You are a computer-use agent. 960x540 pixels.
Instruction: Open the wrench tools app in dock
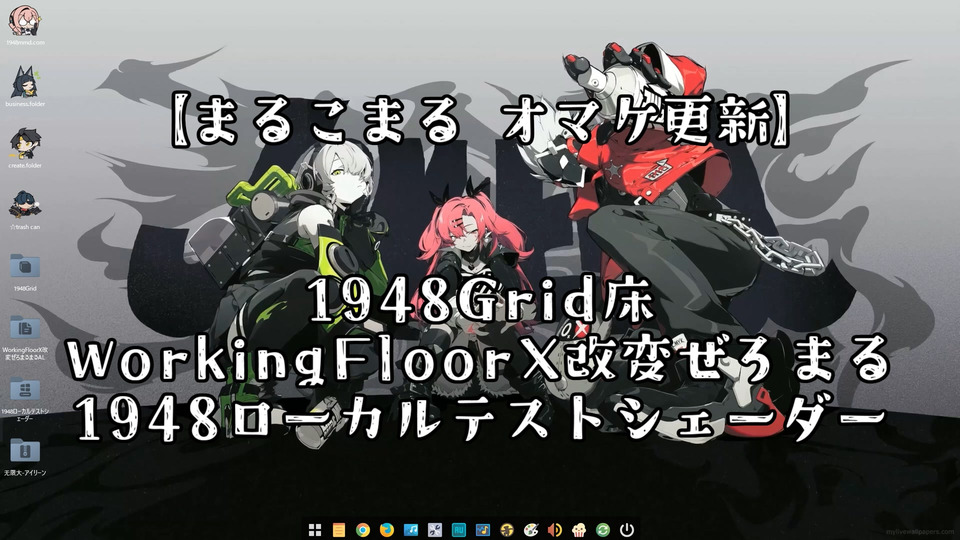pos(435,530)
